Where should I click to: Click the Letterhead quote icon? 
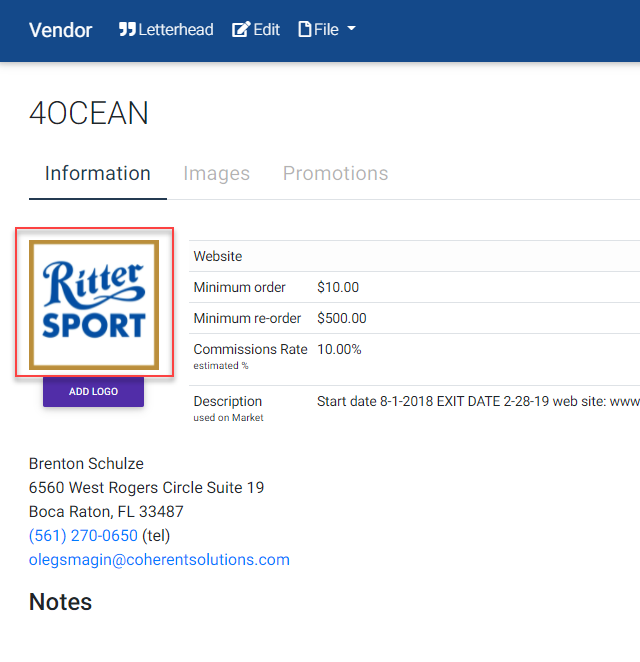coord(127,30)
